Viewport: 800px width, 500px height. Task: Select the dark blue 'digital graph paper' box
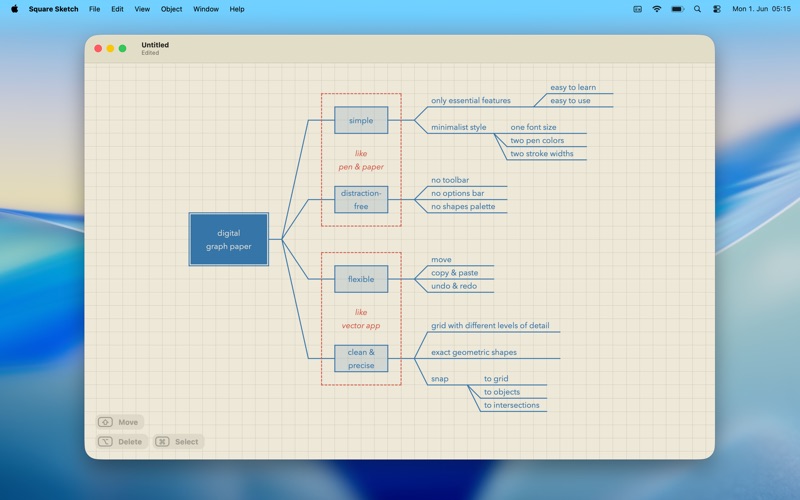[x=229, y=239]
